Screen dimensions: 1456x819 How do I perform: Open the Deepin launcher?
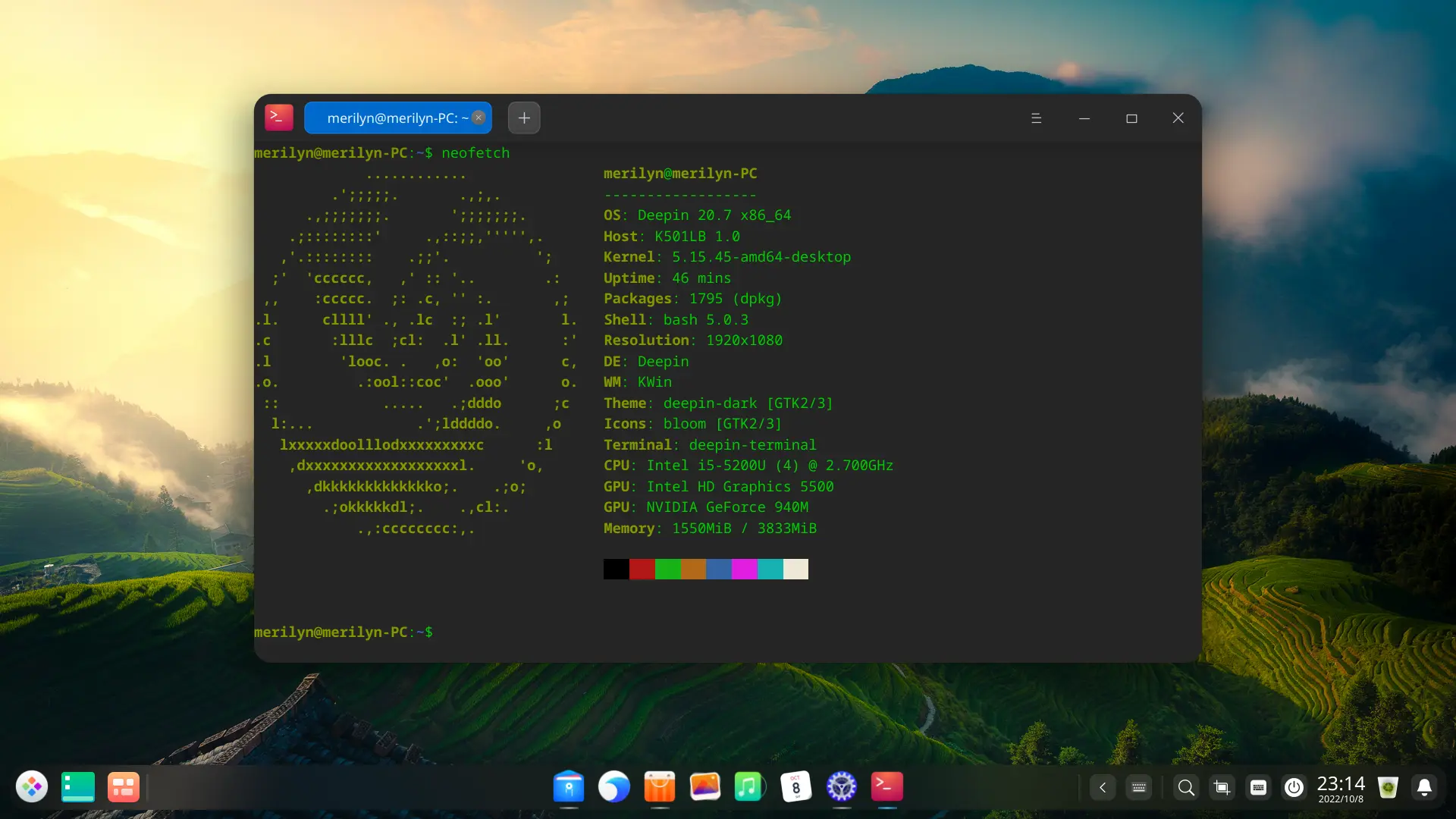point(32,787)
